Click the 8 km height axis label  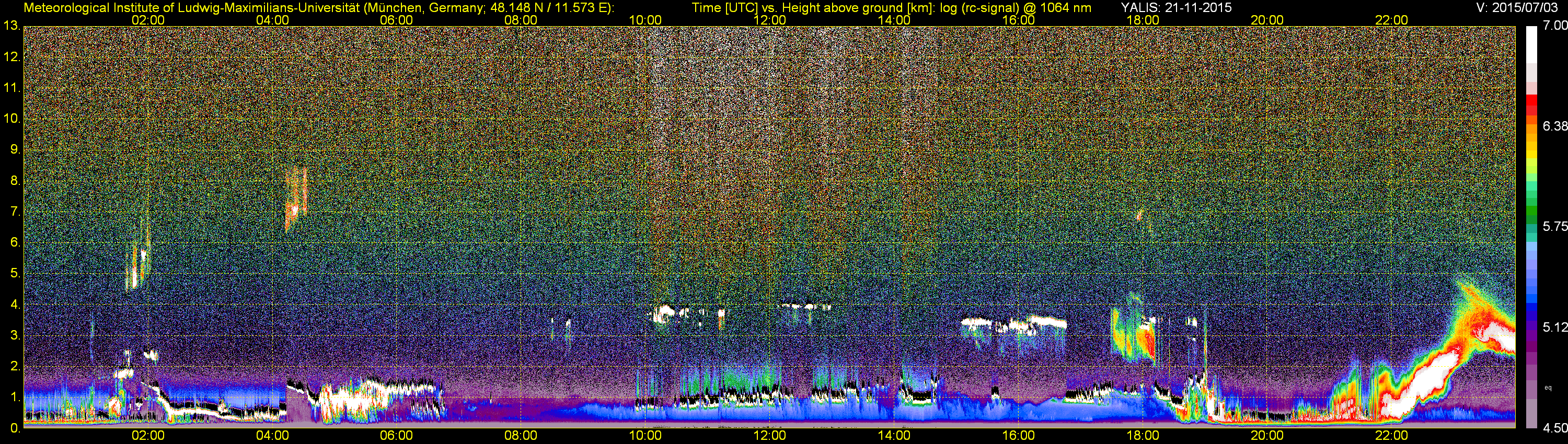[16, 181]
